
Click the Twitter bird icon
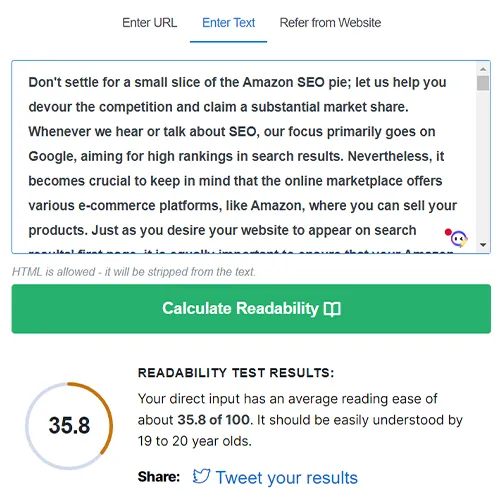click(201, 476)
